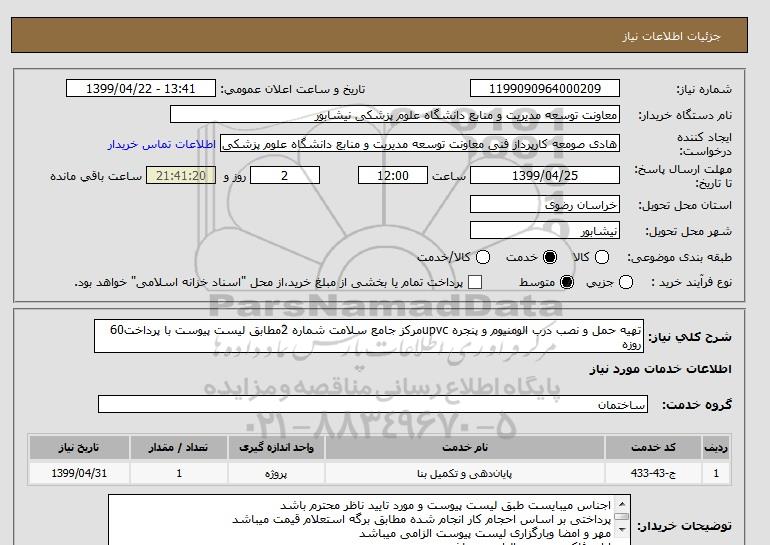770x545 pixels.
Task: Click the scrollbar thumb in buyer notes
Action: (x=622, y=517)
